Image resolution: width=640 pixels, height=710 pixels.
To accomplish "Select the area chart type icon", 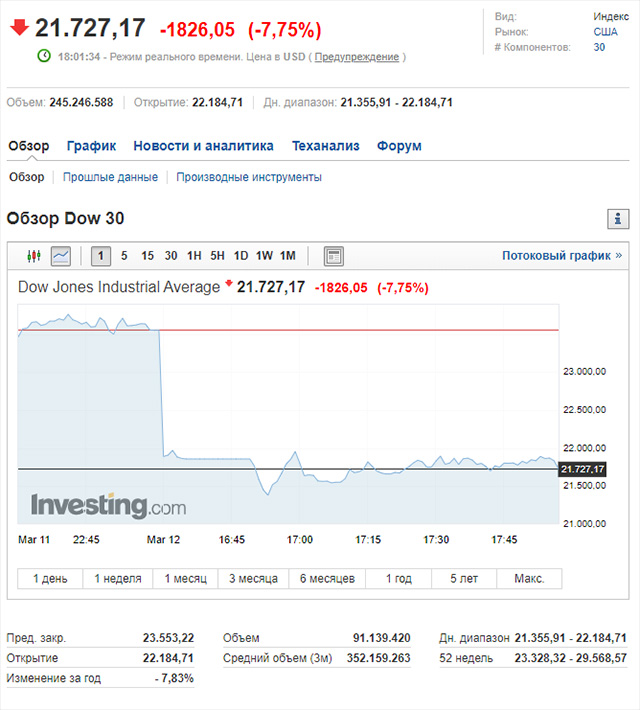I will (x=61, y=256).
